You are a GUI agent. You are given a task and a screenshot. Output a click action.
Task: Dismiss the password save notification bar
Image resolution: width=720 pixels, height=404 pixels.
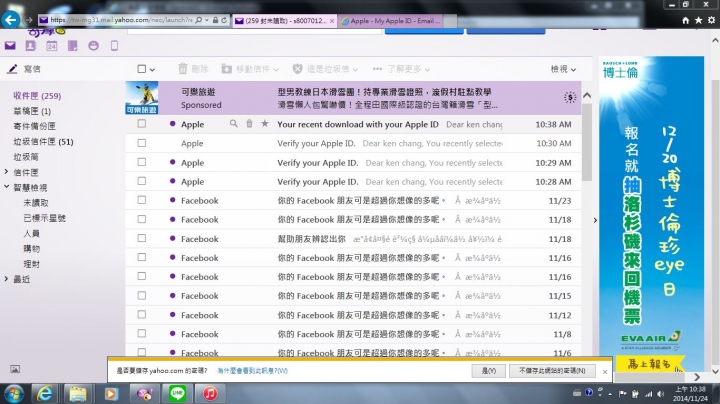[605, 371]
